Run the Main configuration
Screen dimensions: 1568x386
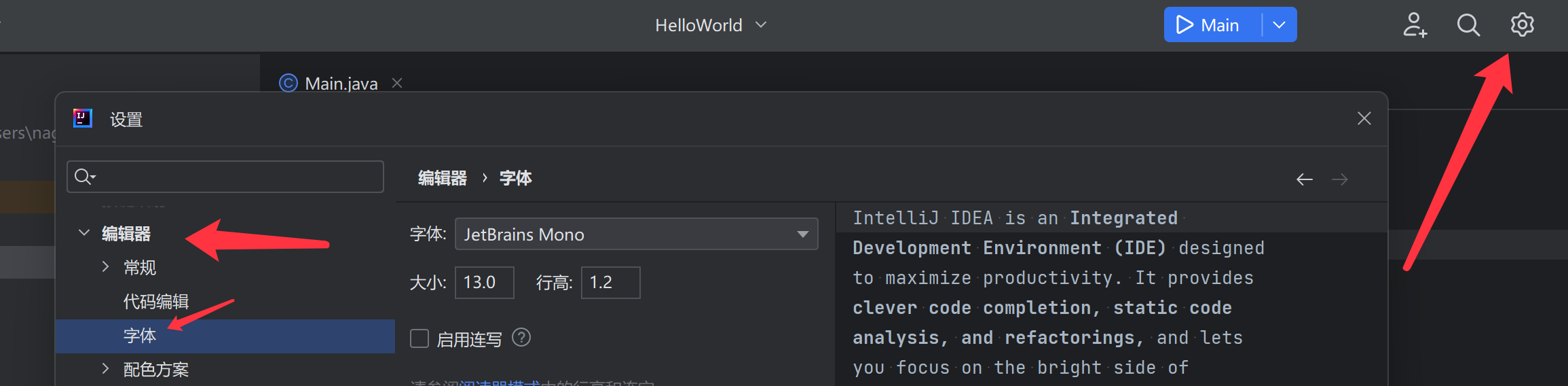click(1208, 25)
